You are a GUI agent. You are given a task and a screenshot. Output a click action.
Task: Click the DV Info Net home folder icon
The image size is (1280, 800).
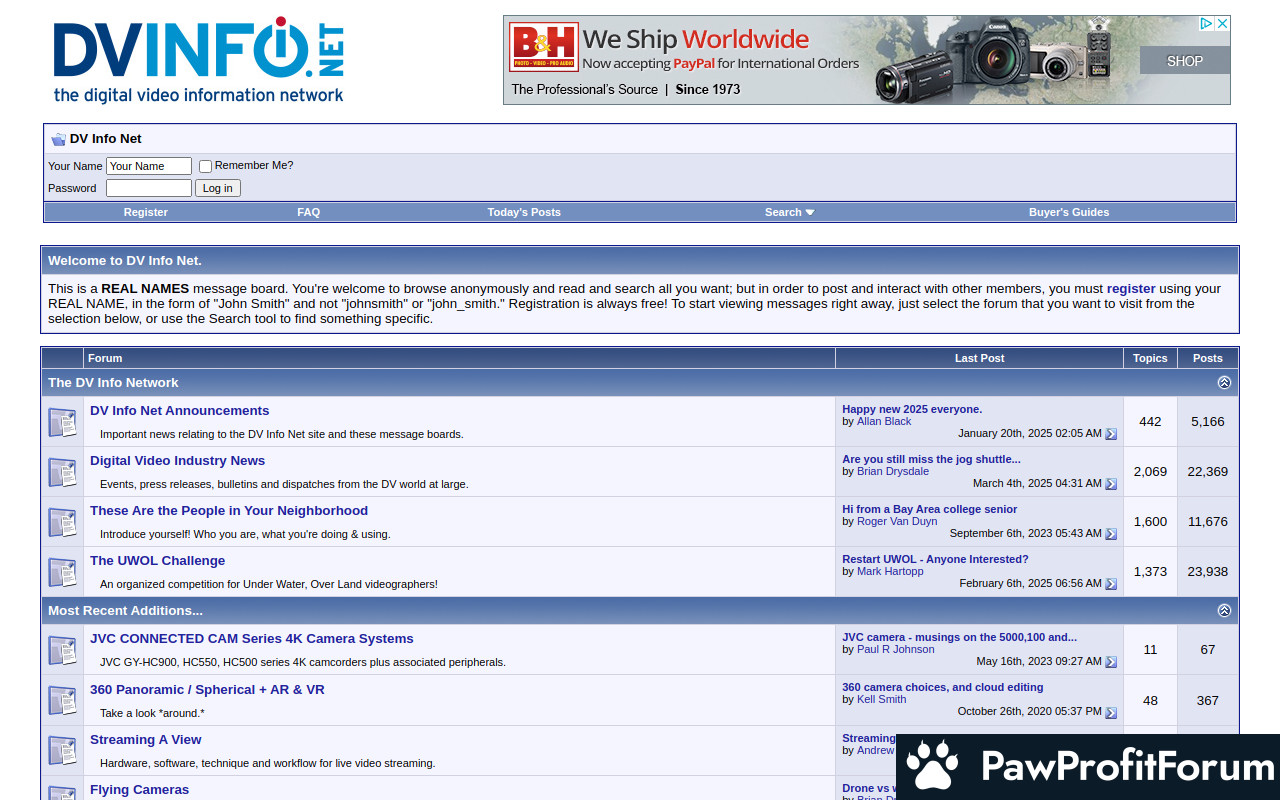(x=58, y=139)
